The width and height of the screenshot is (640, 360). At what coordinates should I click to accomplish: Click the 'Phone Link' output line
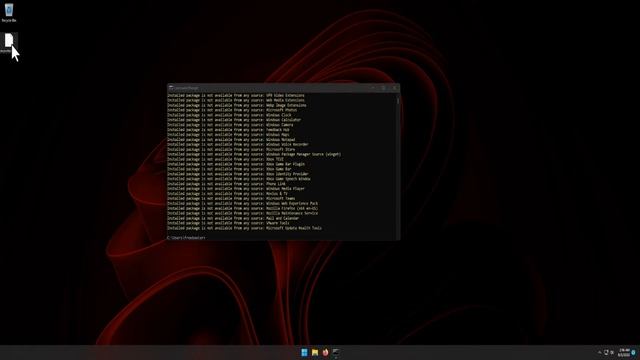pyautogui.click(x=227, y=184)
